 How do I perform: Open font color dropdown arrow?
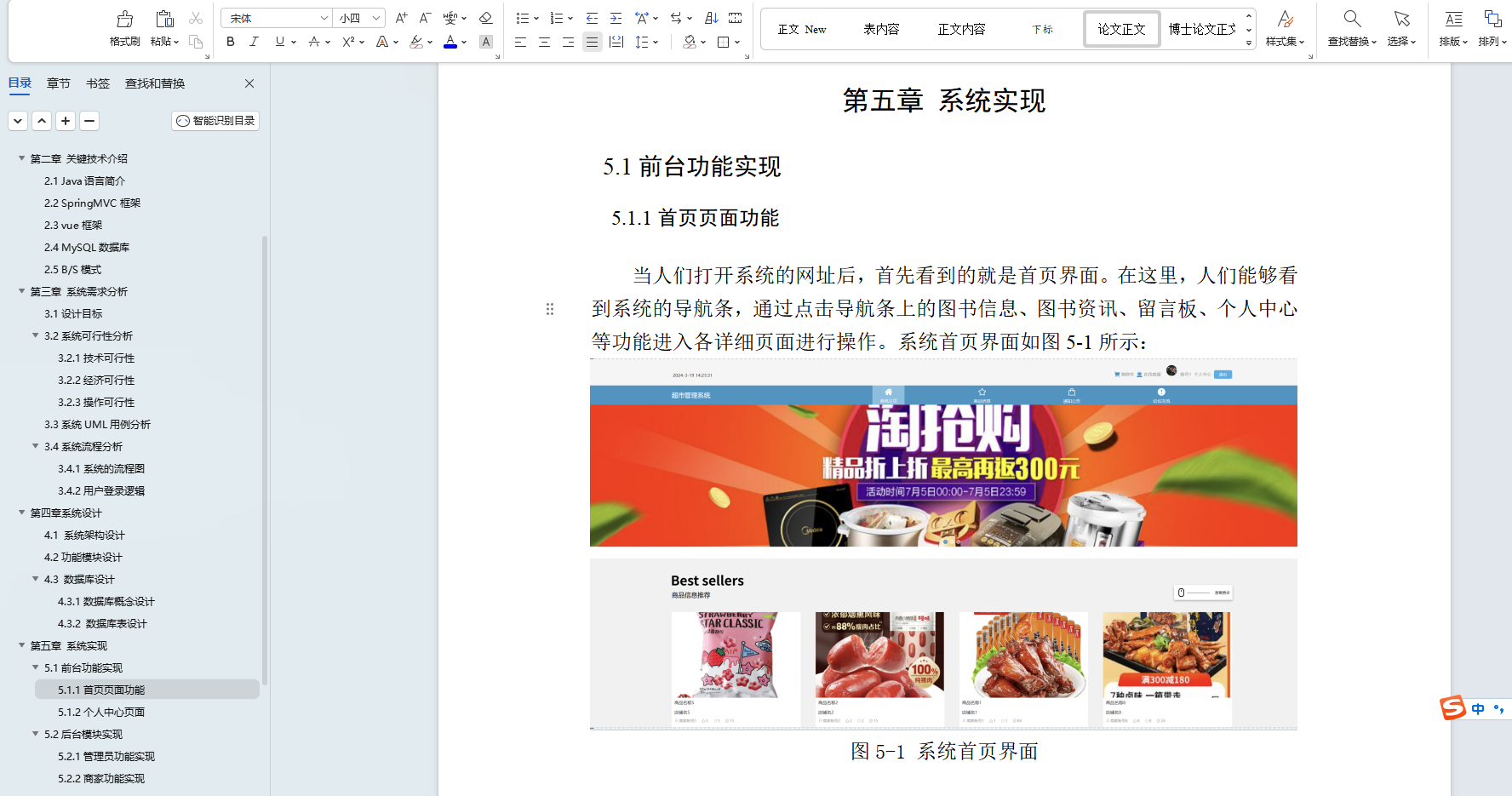[464, 42]
